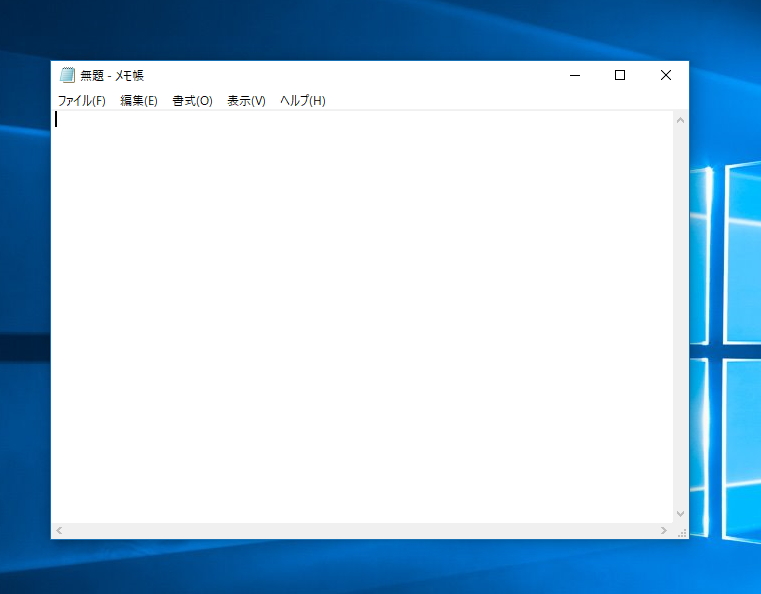The width and height of the screenshot is (761, 594).
Task: Click the 無題 - メモ帳 window title
Action: pyautogui.click(x=112, y=76)
